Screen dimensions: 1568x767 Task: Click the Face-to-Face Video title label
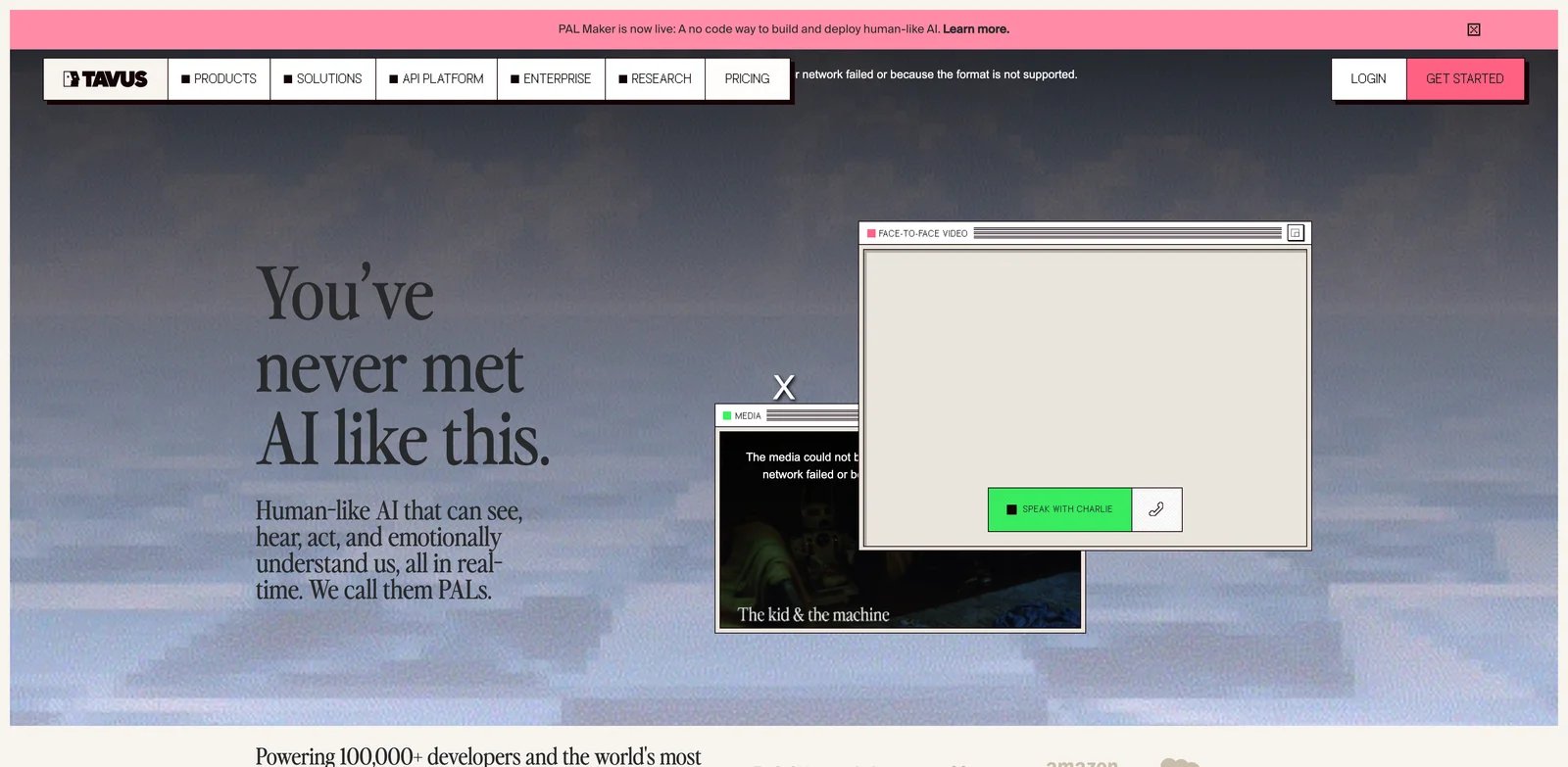pos(923,234)
